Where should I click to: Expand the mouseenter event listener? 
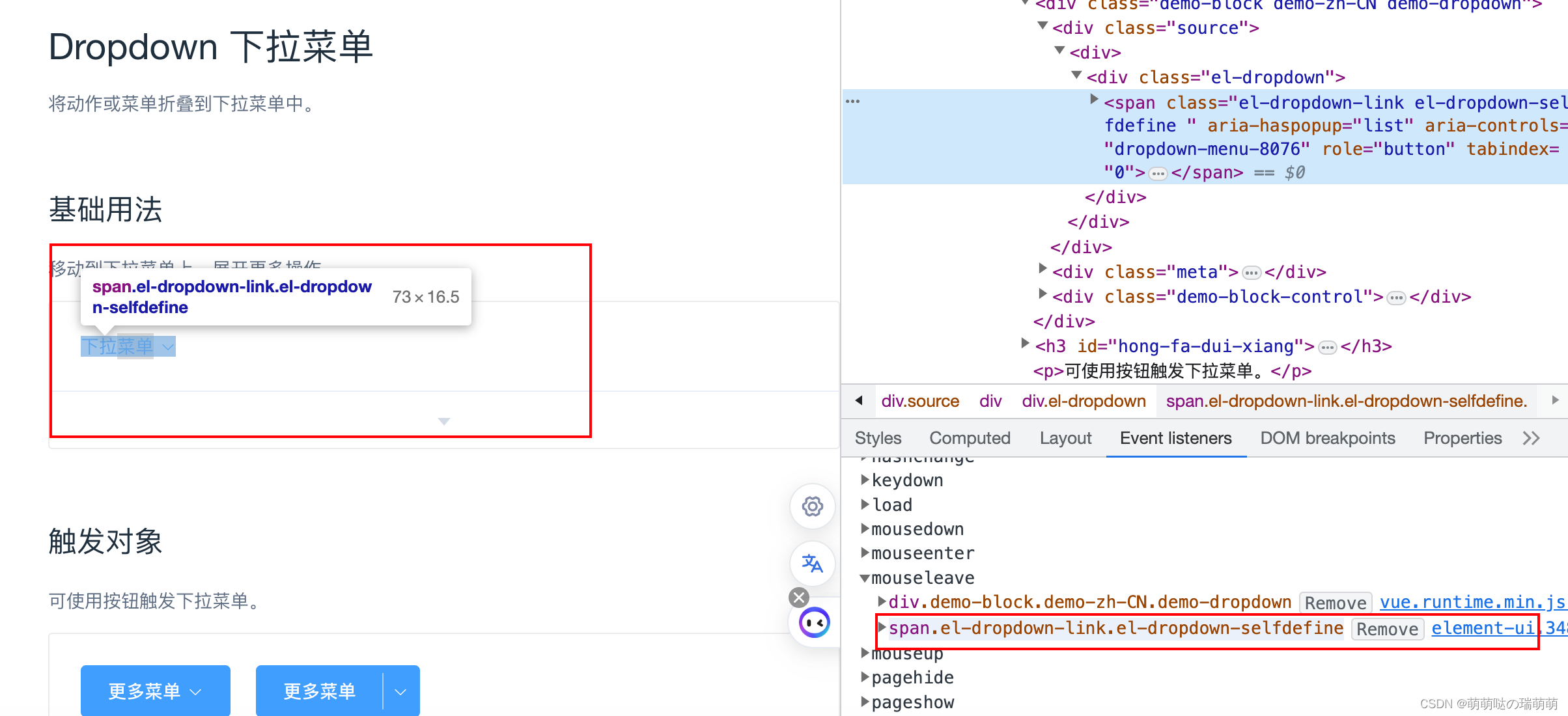click(865, 553)
